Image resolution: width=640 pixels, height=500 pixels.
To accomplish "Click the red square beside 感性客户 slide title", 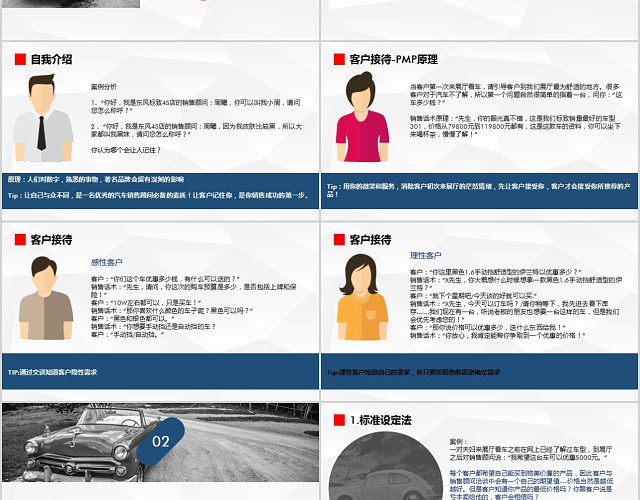I will click(20, 240).
